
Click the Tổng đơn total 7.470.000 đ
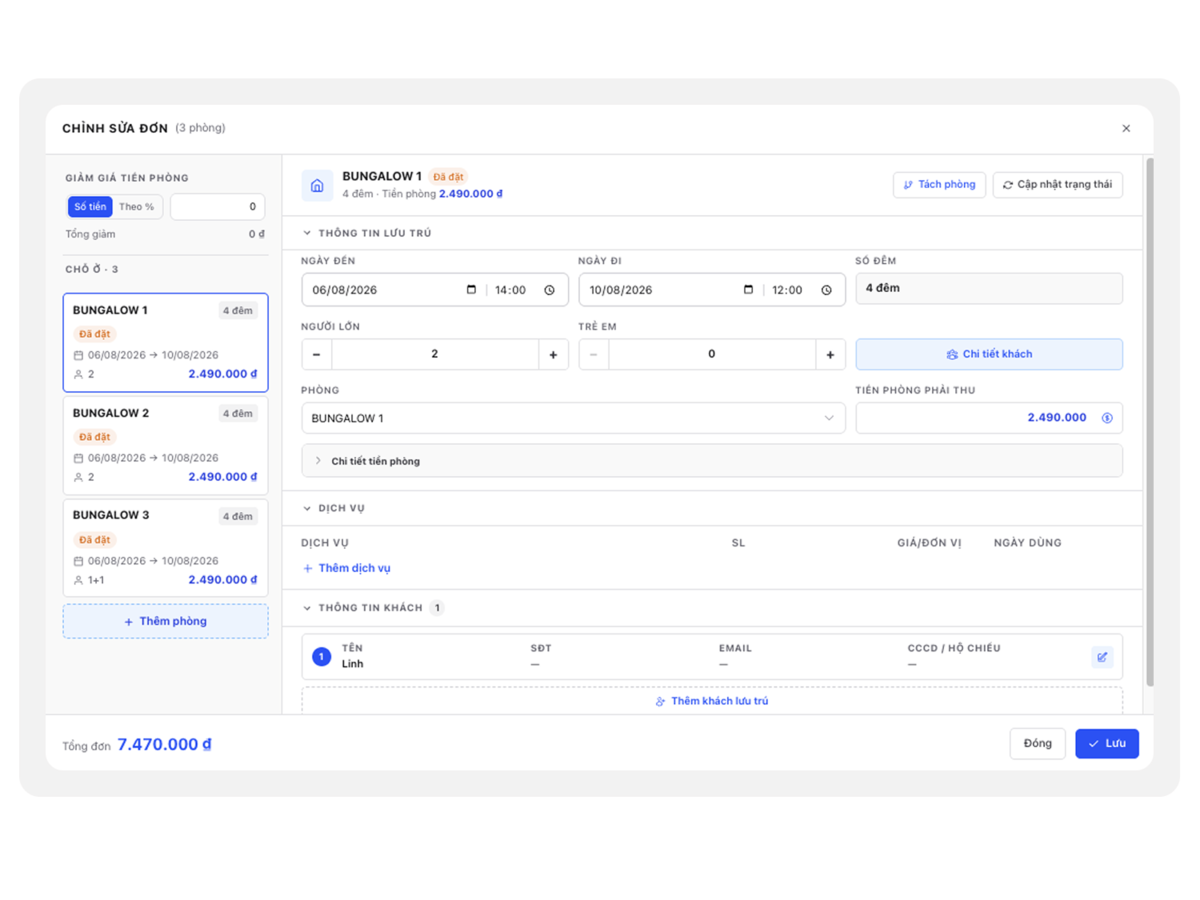click(165, 745)
